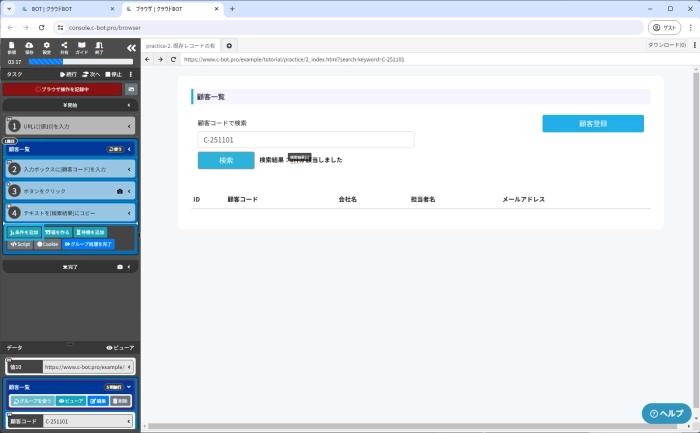The image size is (700, 433).
Task: Collapse side panel with double-chevron icon
Action: 130,47
